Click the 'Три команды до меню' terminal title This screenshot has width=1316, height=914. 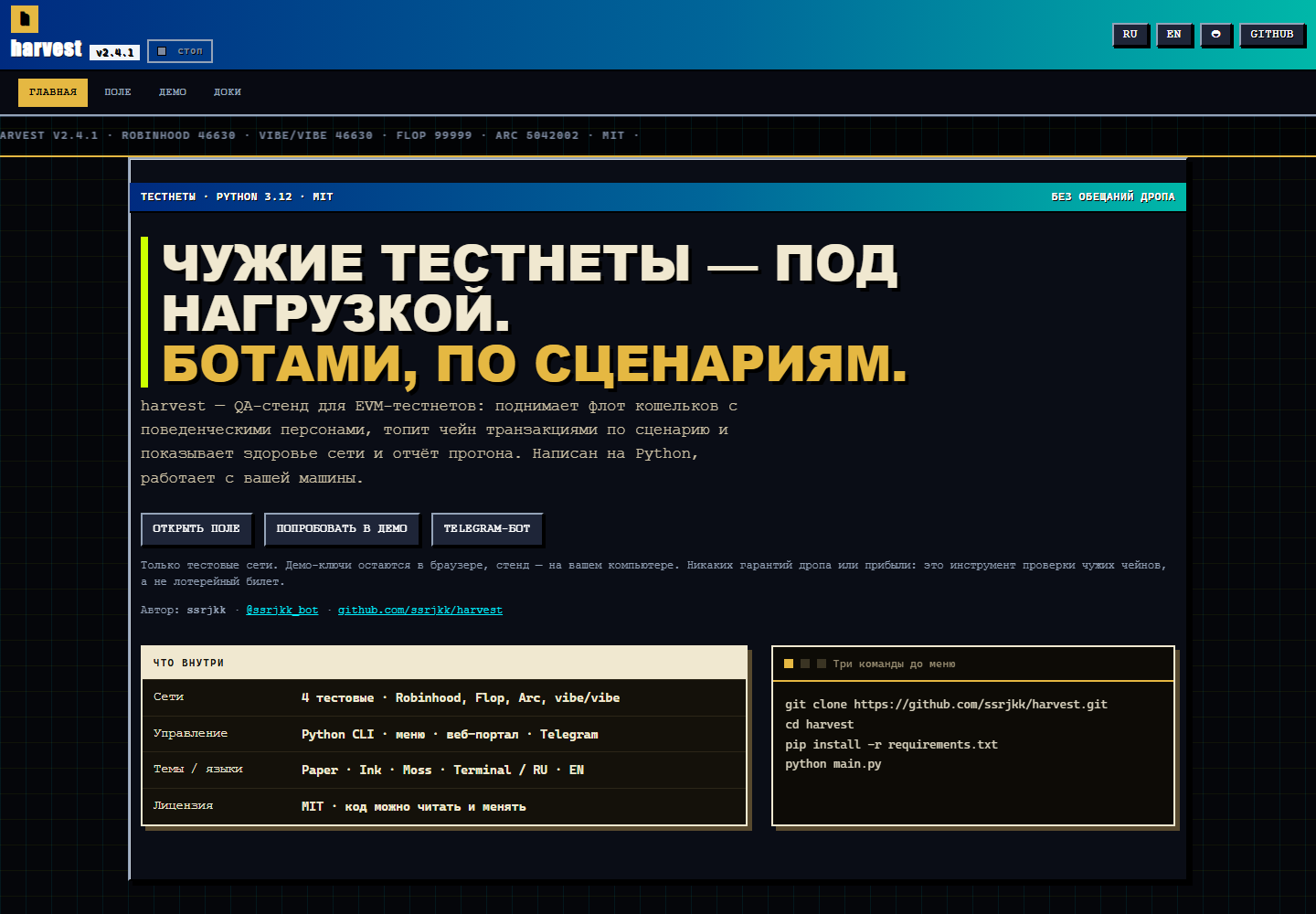894,664
